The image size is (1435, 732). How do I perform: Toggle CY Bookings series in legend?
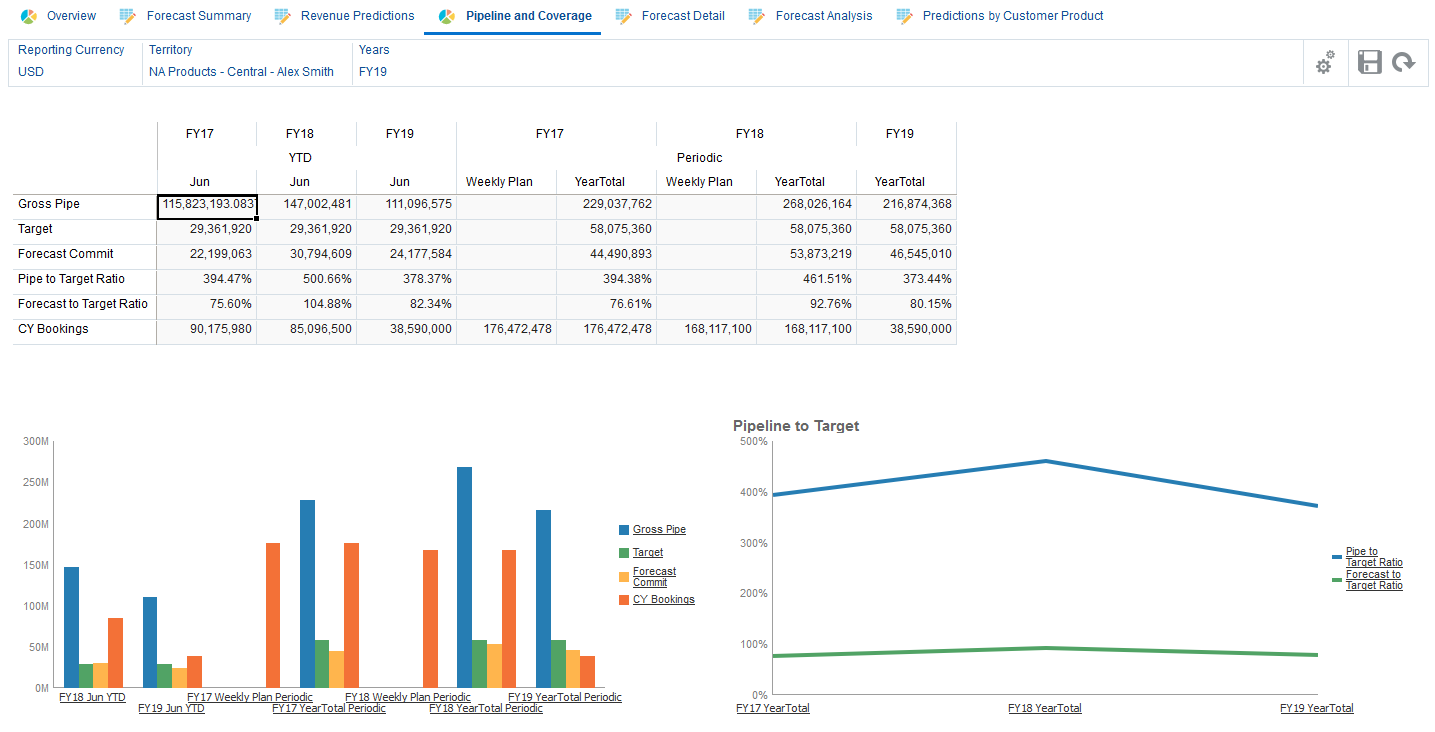pos(663,600)
